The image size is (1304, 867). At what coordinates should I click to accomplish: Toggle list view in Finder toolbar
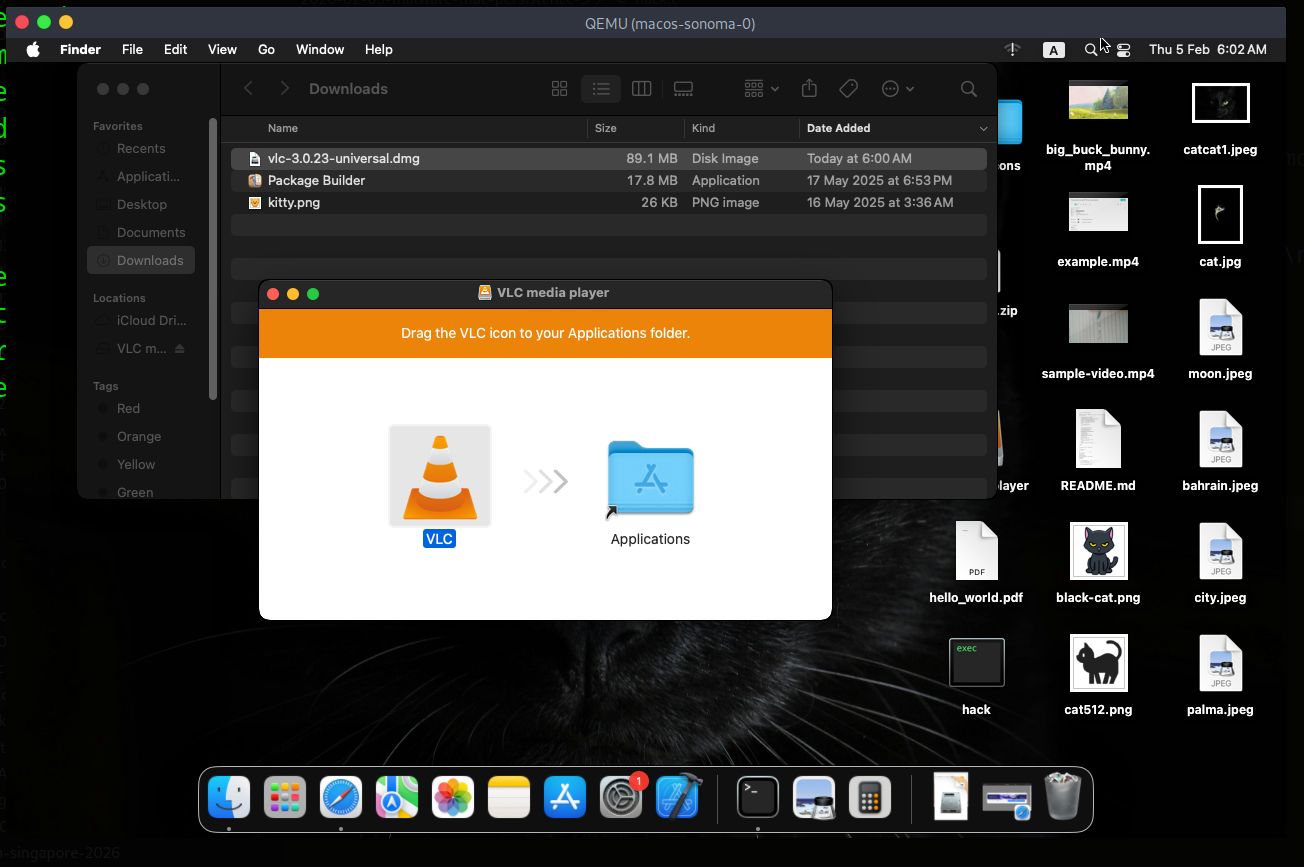(601, 89)
